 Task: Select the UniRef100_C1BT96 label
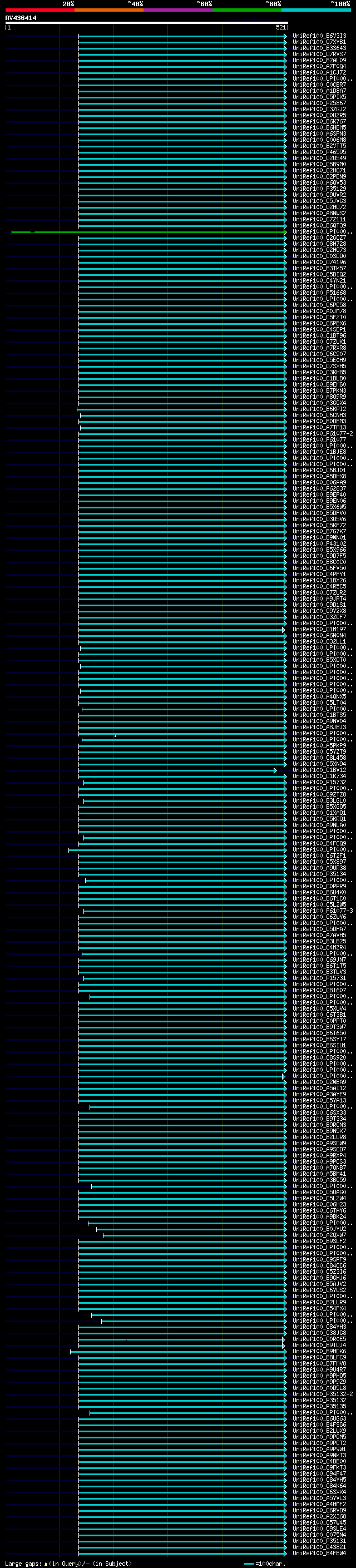pyautogui.click(x=319, y=336)
